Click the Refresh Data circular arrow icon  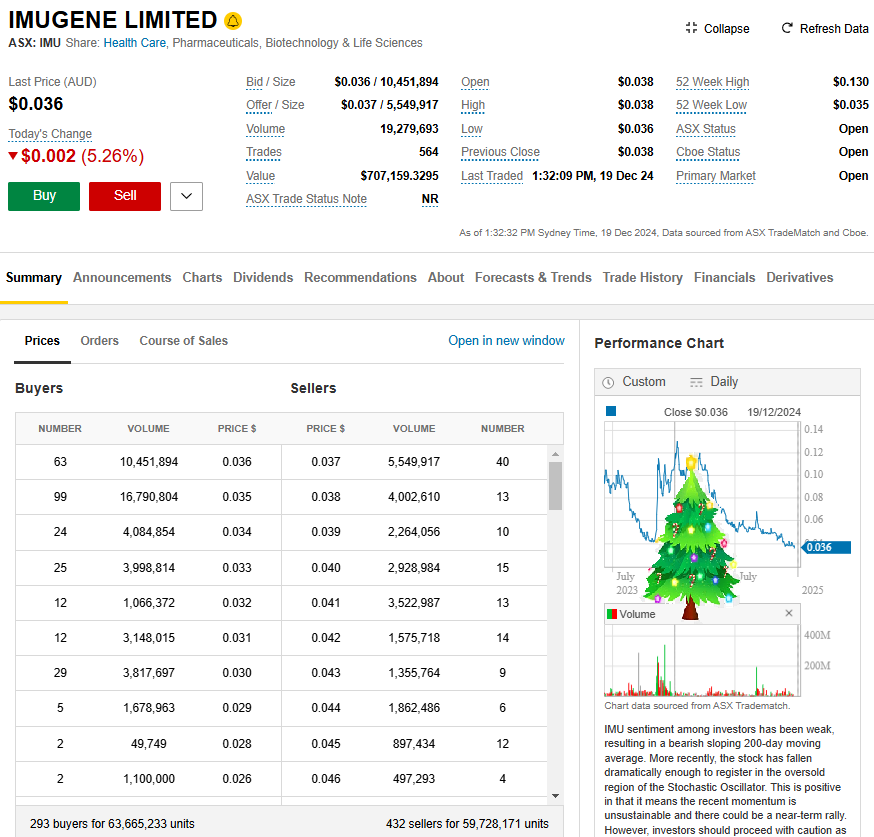click(787, 28)
